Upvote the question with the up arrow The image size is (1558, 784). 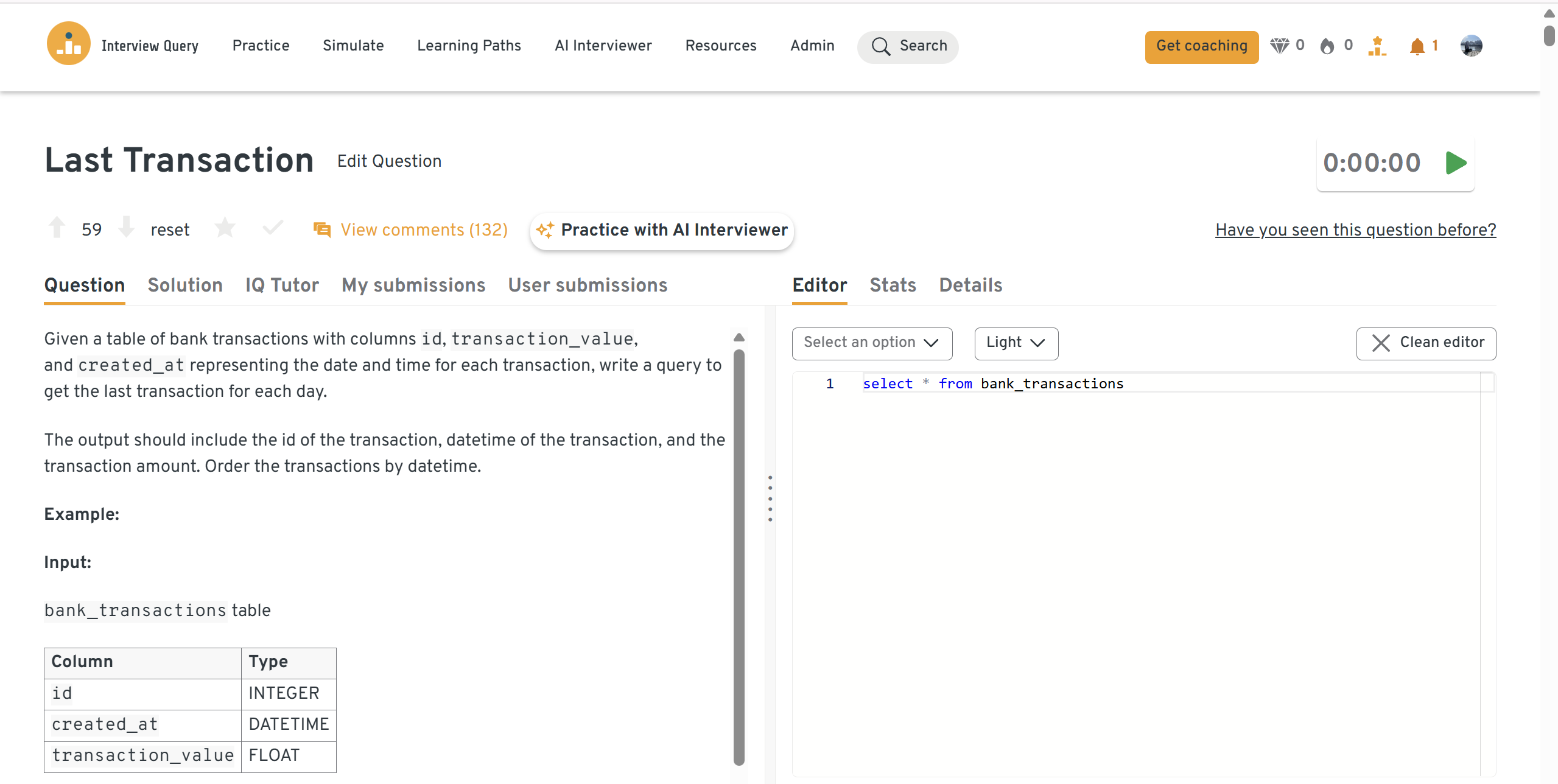(x=57, y=228)
